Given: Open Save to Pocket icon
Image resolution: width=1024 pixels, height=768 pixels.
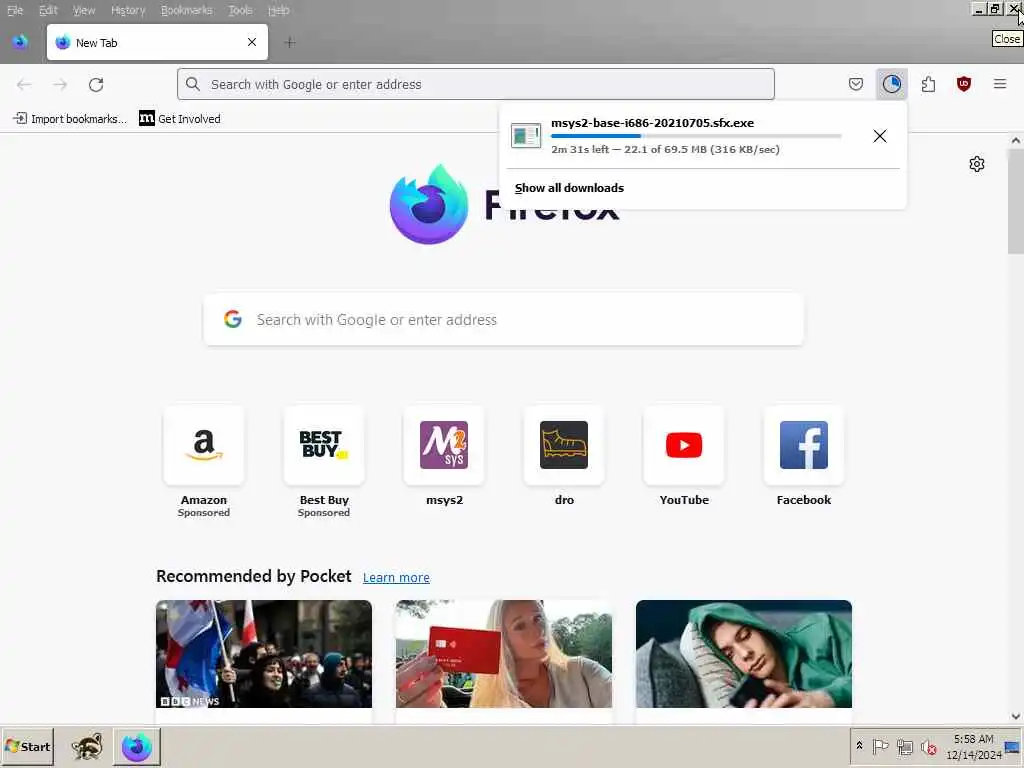Looking at the screenshot, I should point(856,84).
